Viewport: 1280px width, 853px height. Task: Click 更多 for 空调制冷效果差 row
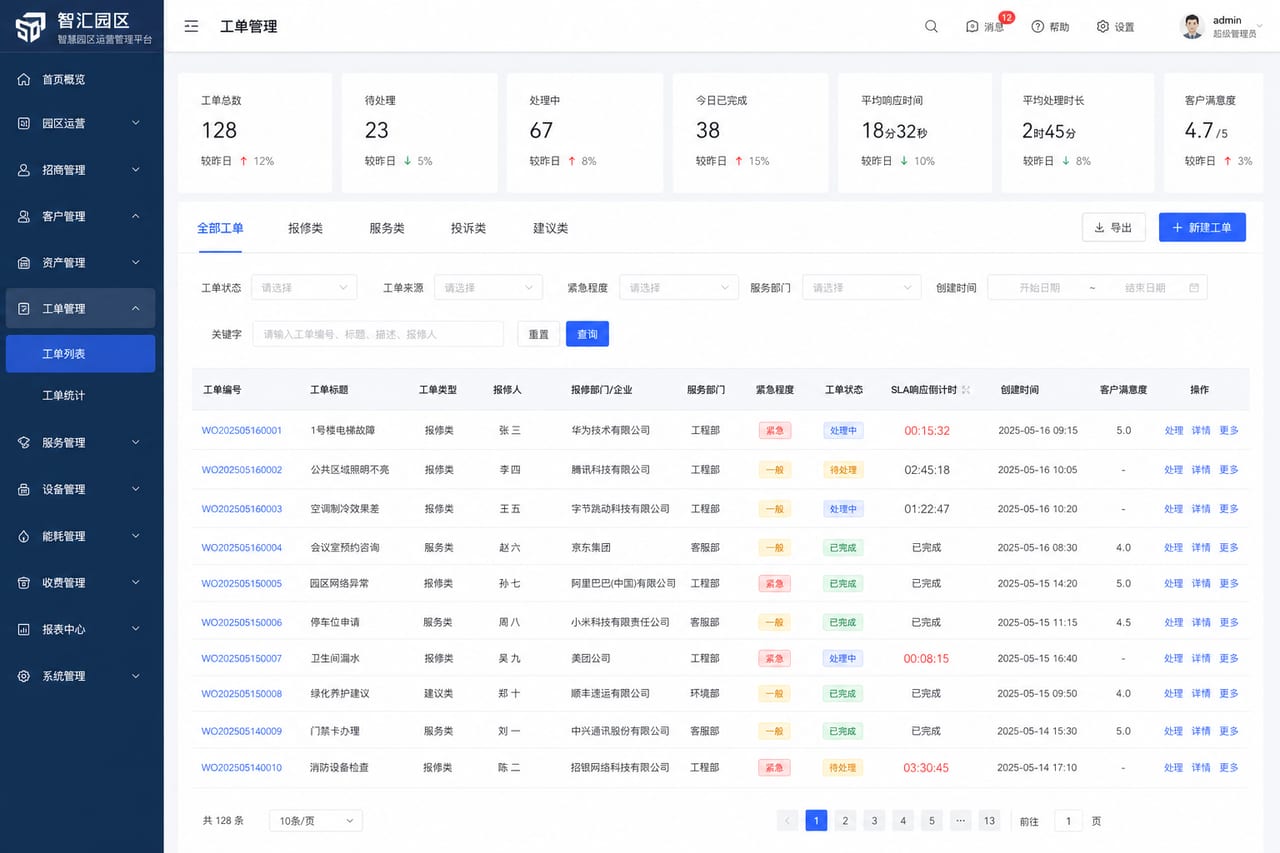click(1229, 509)
